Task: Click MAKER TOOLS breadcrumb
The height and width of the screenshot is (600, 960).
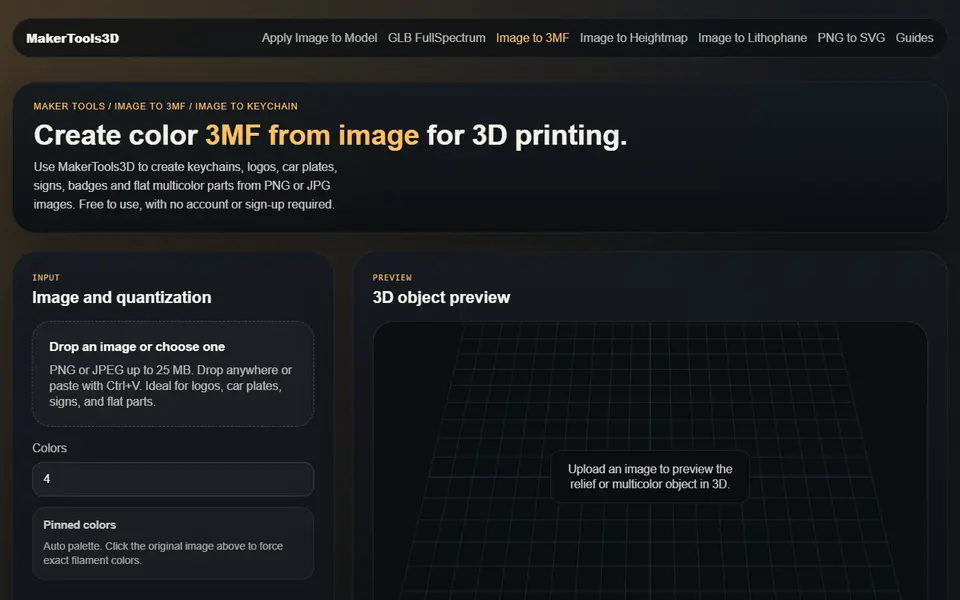Action: point(69,106)
